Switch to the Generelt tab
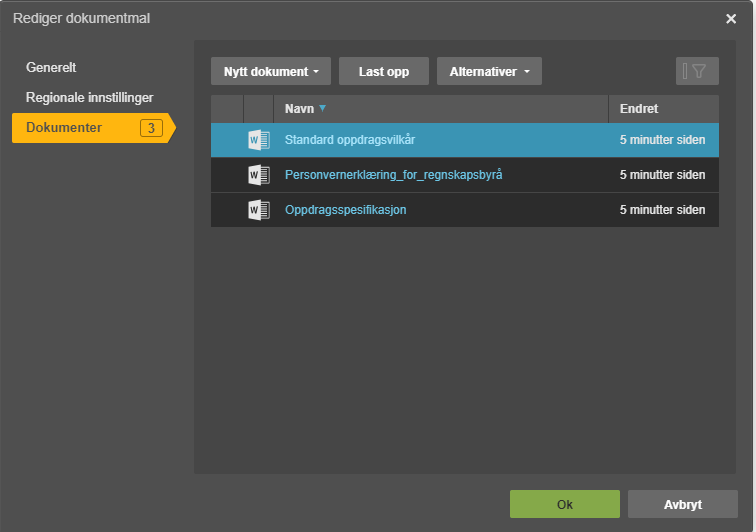Viewport: 756px width, 532px height. pos(51,68)
